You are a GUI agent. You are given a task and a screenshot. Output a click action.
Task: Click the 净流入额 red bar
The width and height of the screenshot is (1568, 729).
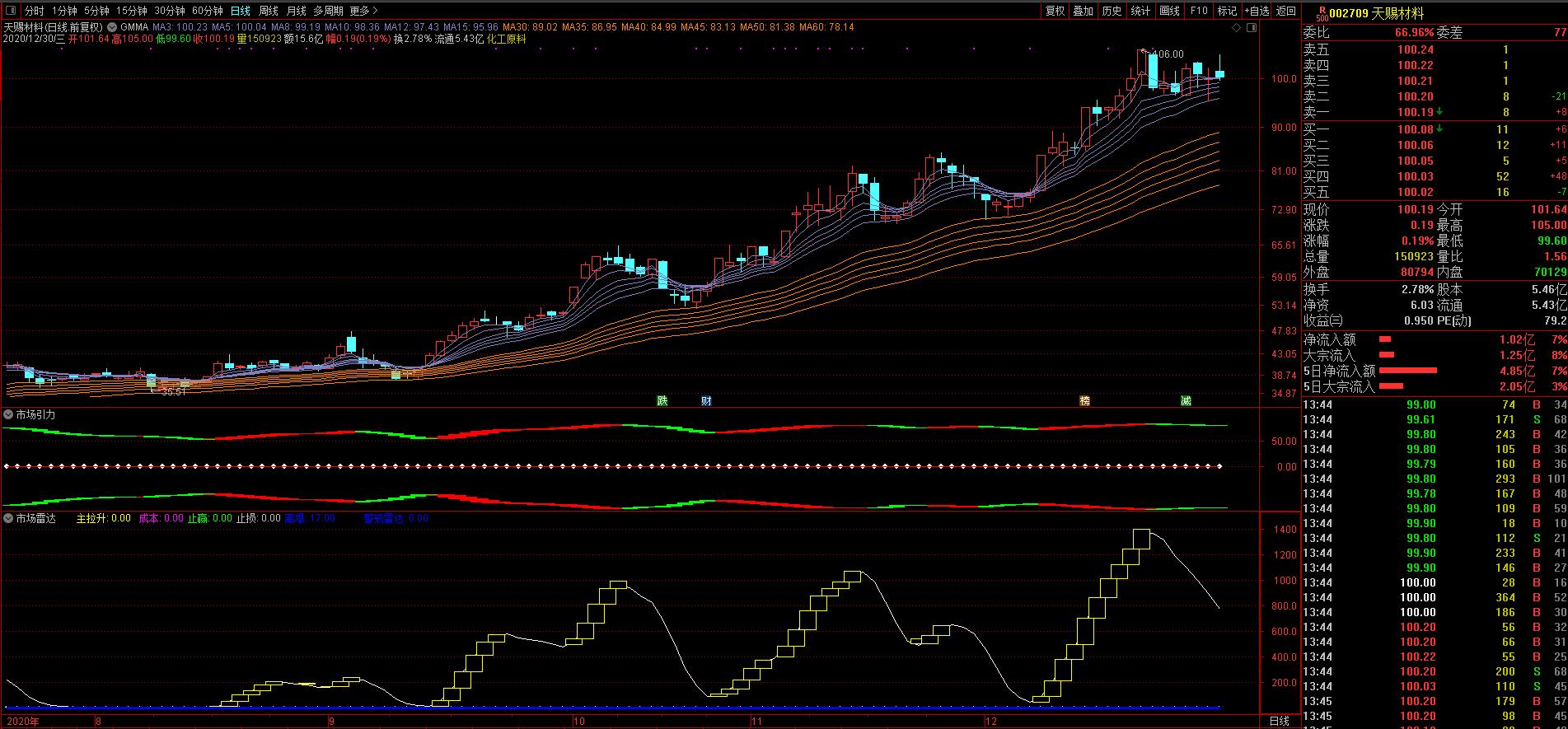(1385, 339)
